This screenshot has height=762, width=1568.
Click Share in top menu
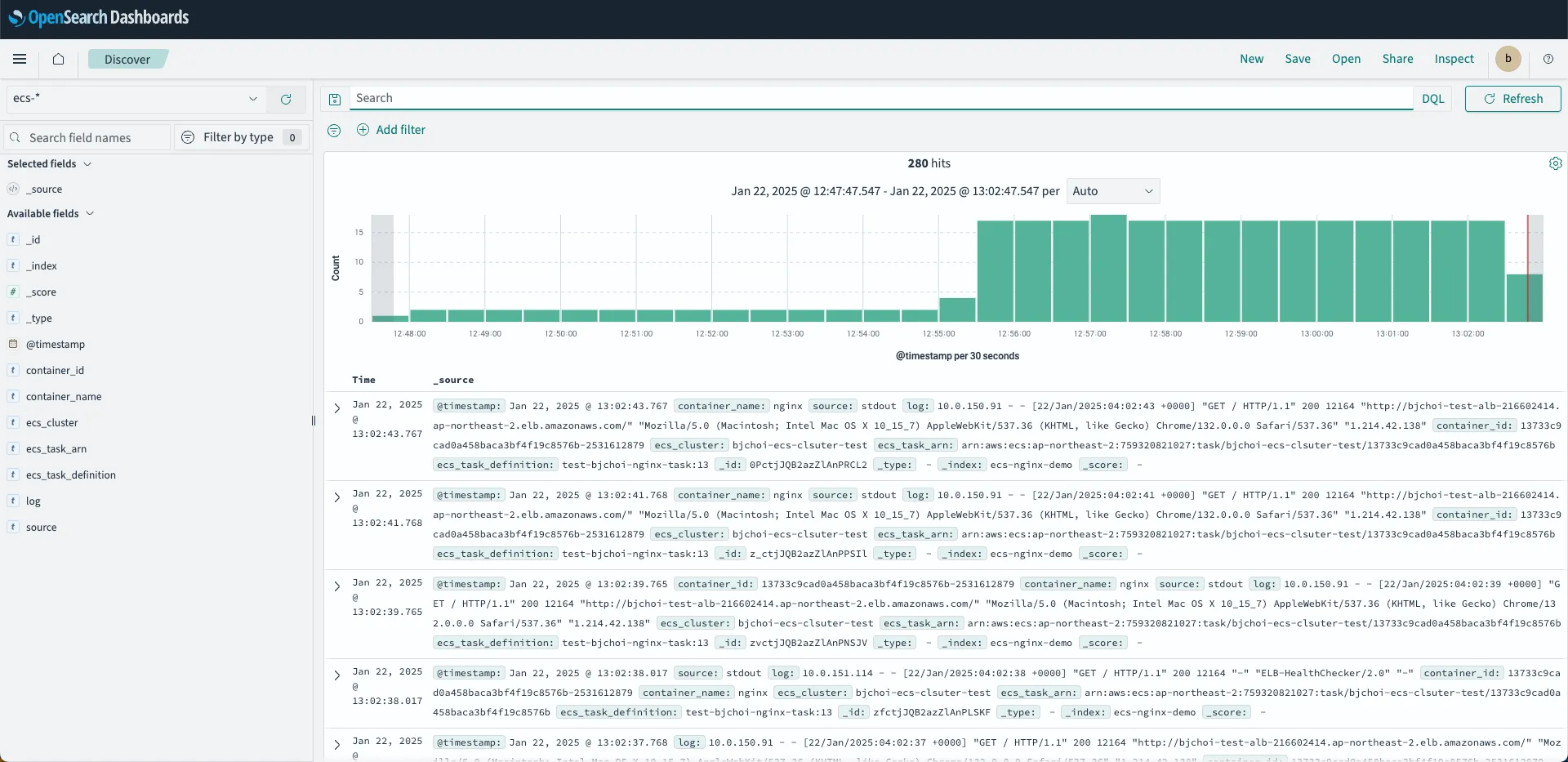point(1397,59)
